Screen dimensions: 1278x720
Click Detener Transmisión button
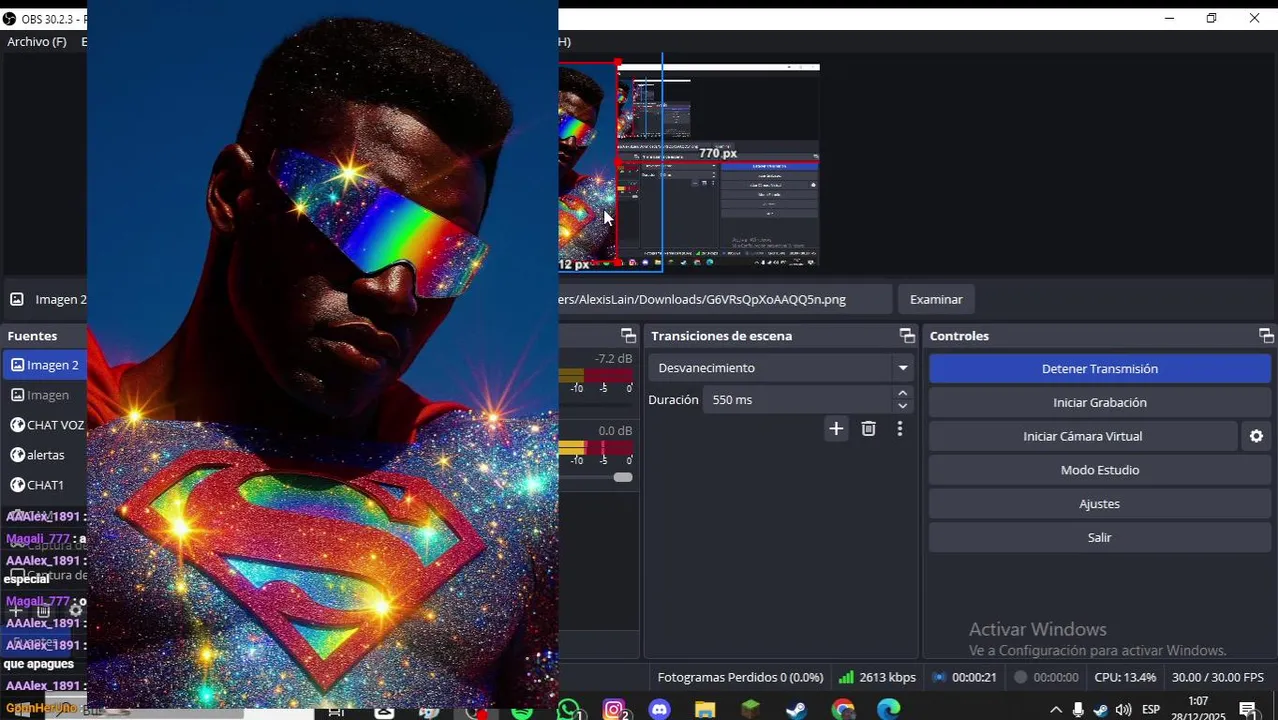click(x=1100, y=369)
